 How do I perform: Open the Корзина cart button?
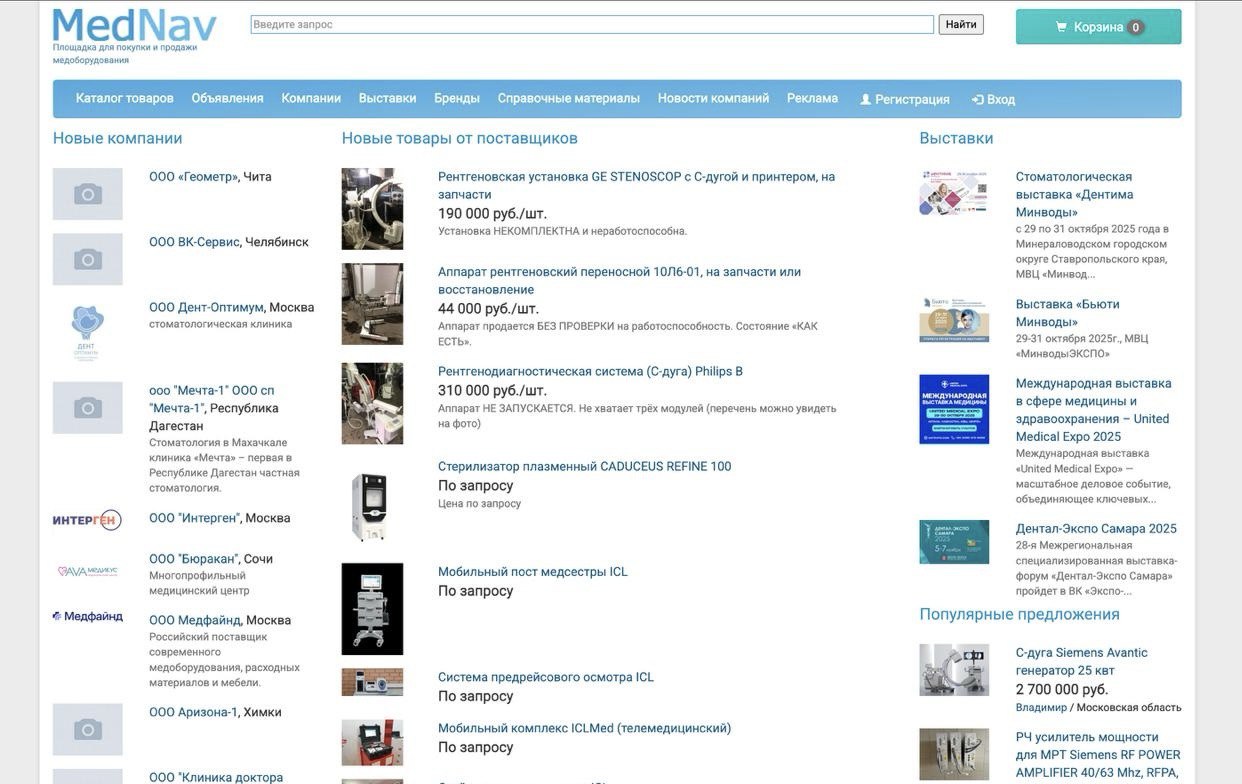coord(1098,27)
